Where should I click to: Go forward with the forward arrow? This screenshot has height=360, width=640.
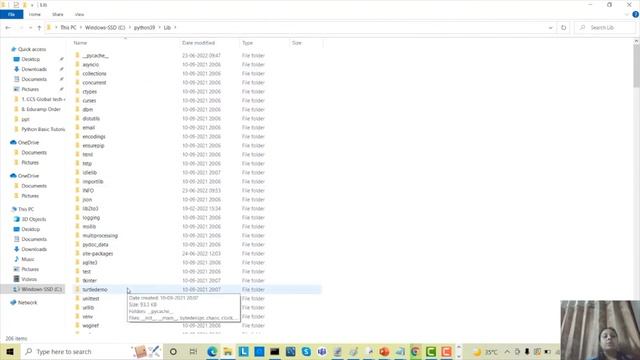pos(20,28)
